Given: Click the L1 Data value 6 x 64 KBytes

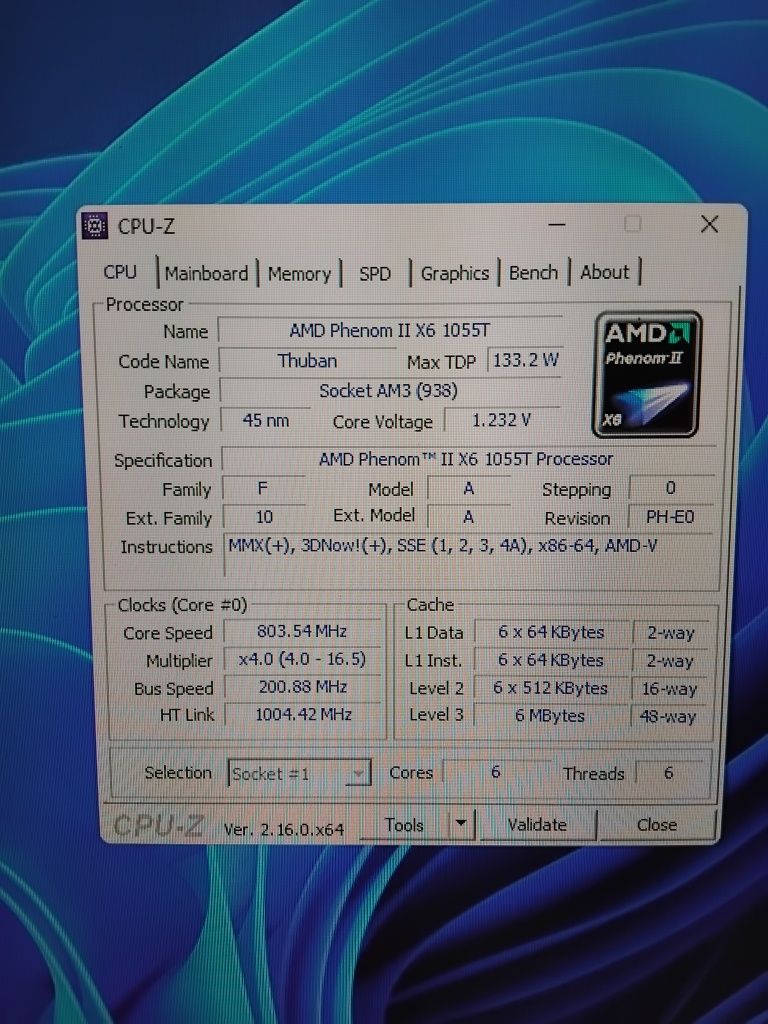Looking at the screenshot, I should pyautogui.click(x=551, y=632).
